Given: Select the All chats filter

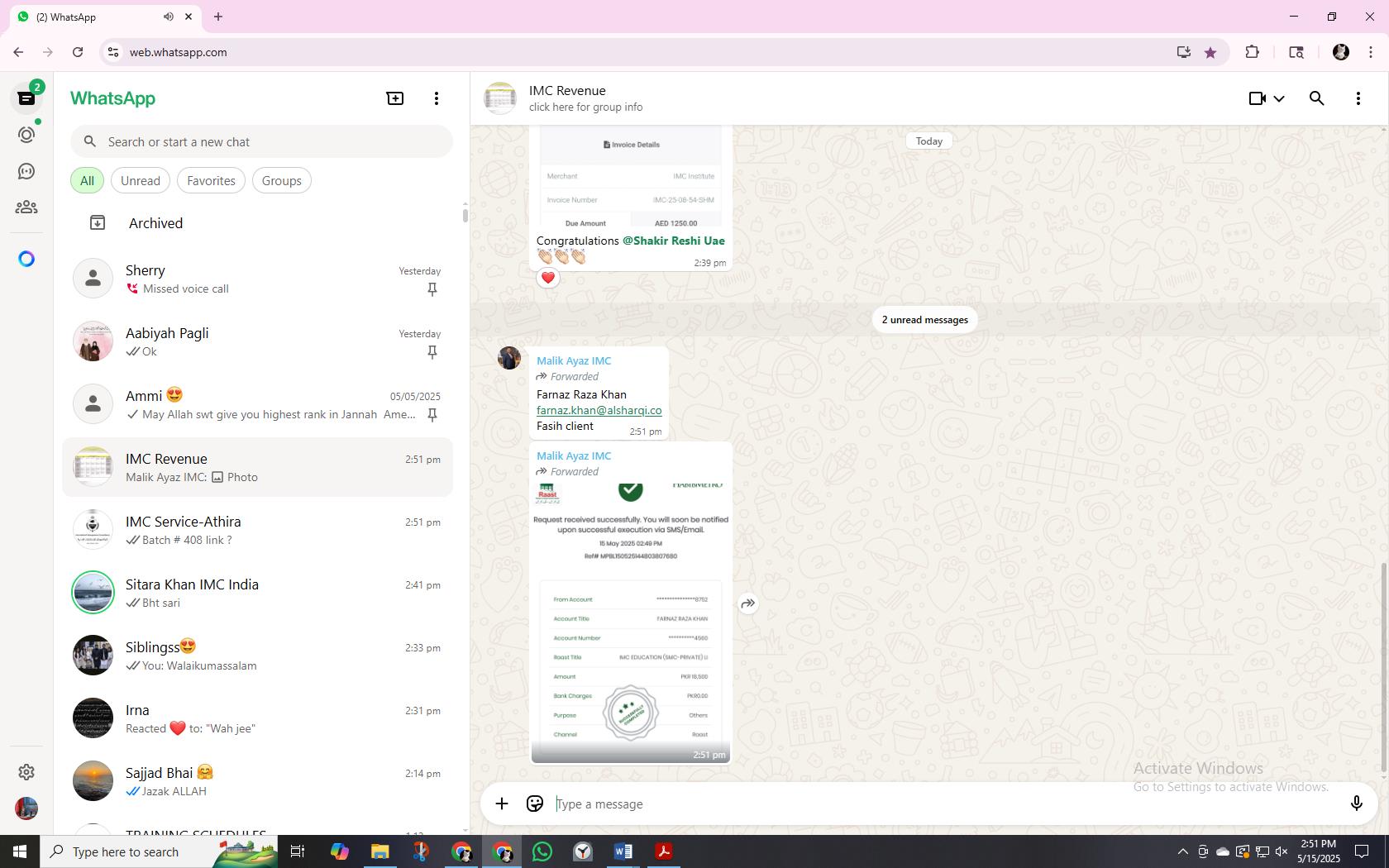Looking at the screenshot, I should (x=87, y=180).
